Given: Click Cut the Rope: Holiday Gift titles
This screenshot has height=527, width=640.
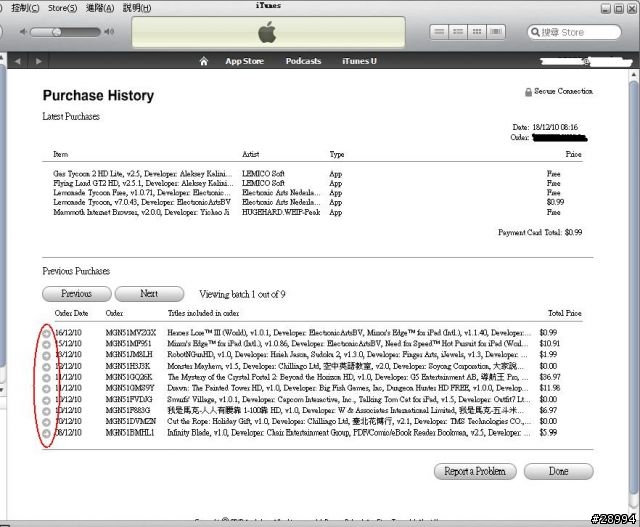Looking at the screenshot, I should [349, 421].
